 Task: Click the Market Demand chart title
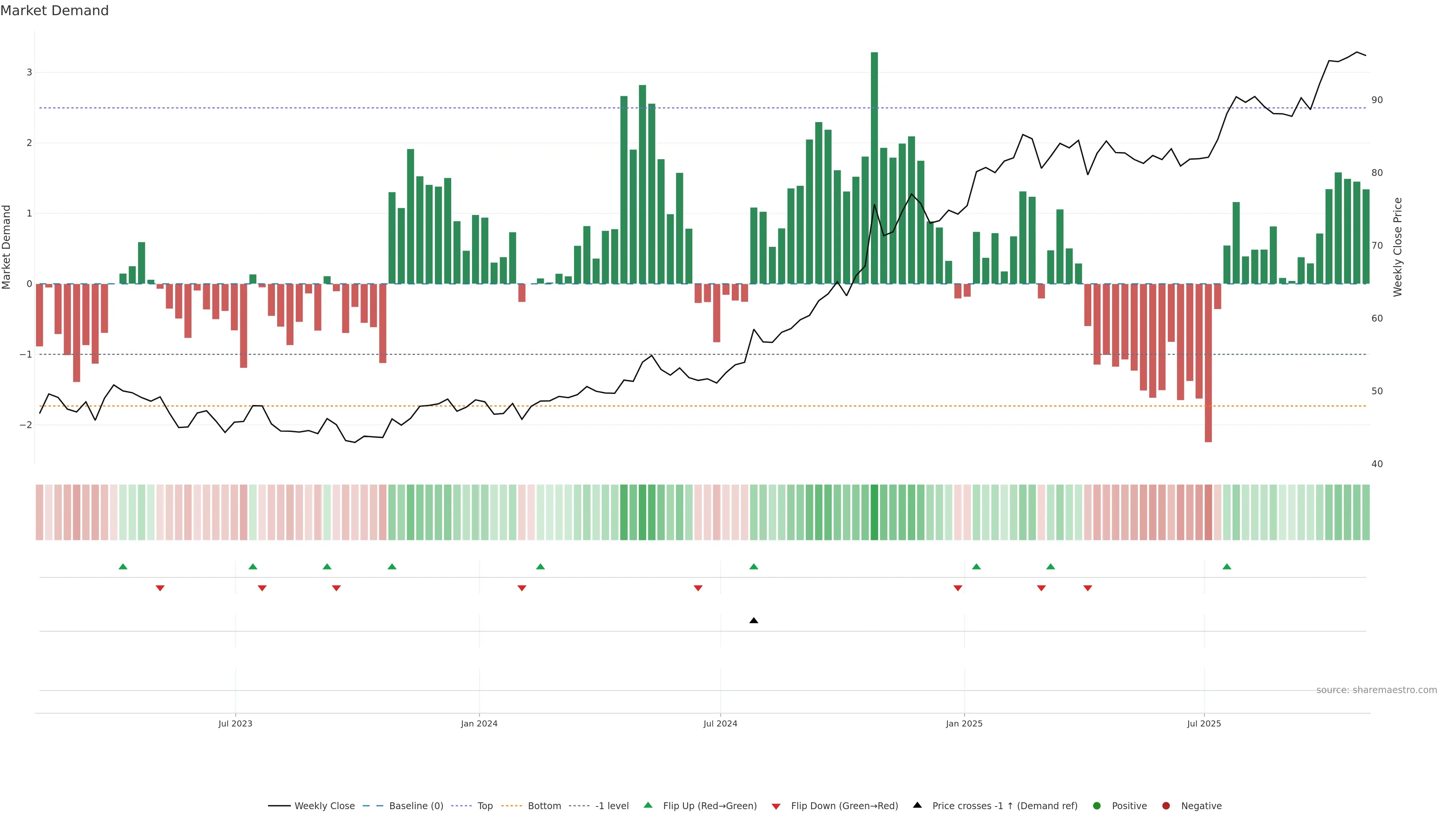click(x=54, y=11)
